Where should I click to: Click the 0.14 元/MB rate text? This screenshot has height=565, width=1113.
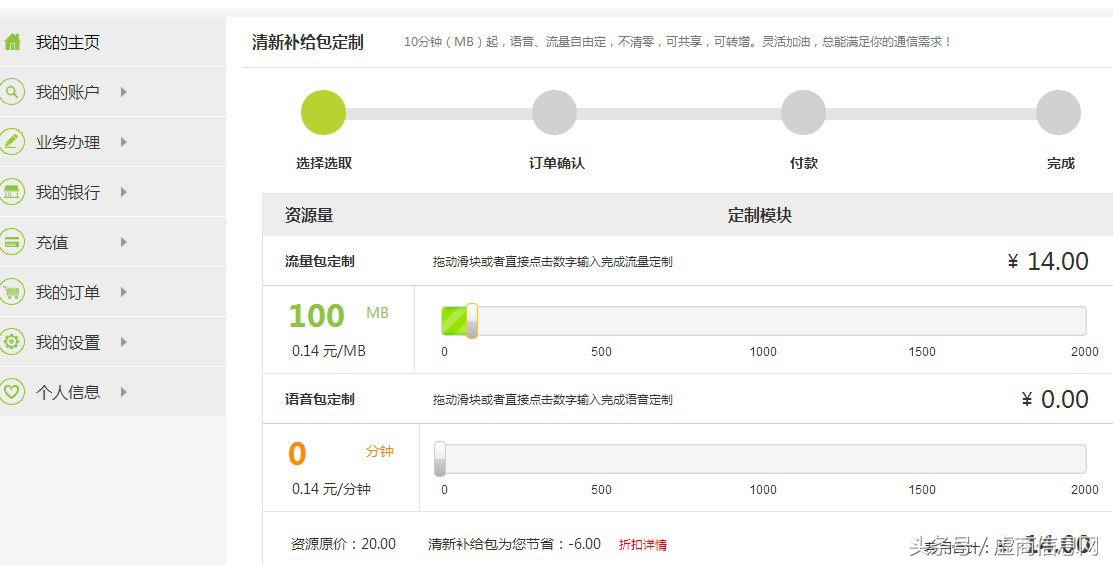[x=329, y=351]
